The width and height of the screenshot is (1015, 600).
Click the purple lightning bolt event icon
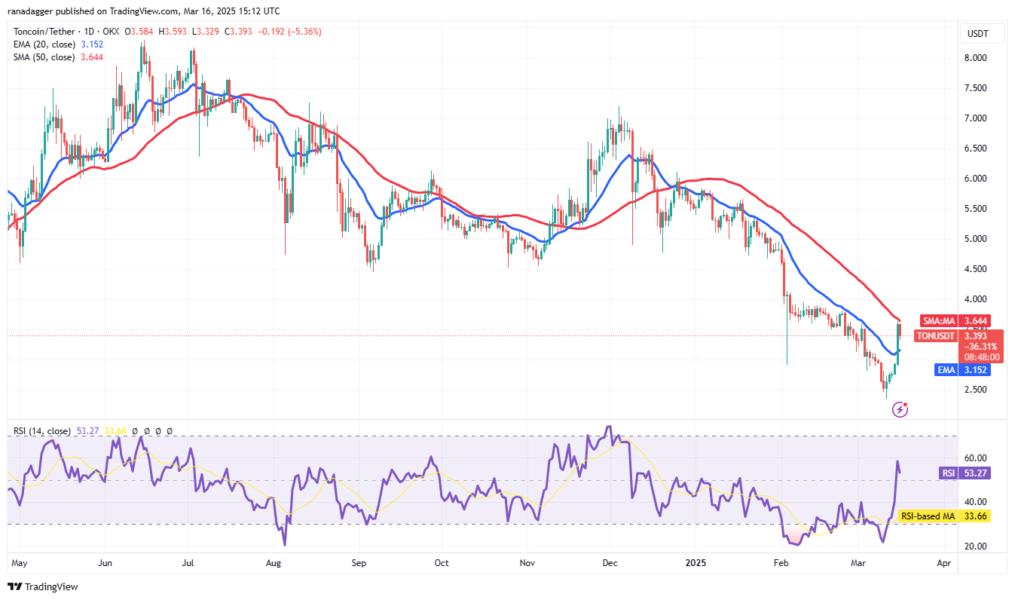[900, 409]
